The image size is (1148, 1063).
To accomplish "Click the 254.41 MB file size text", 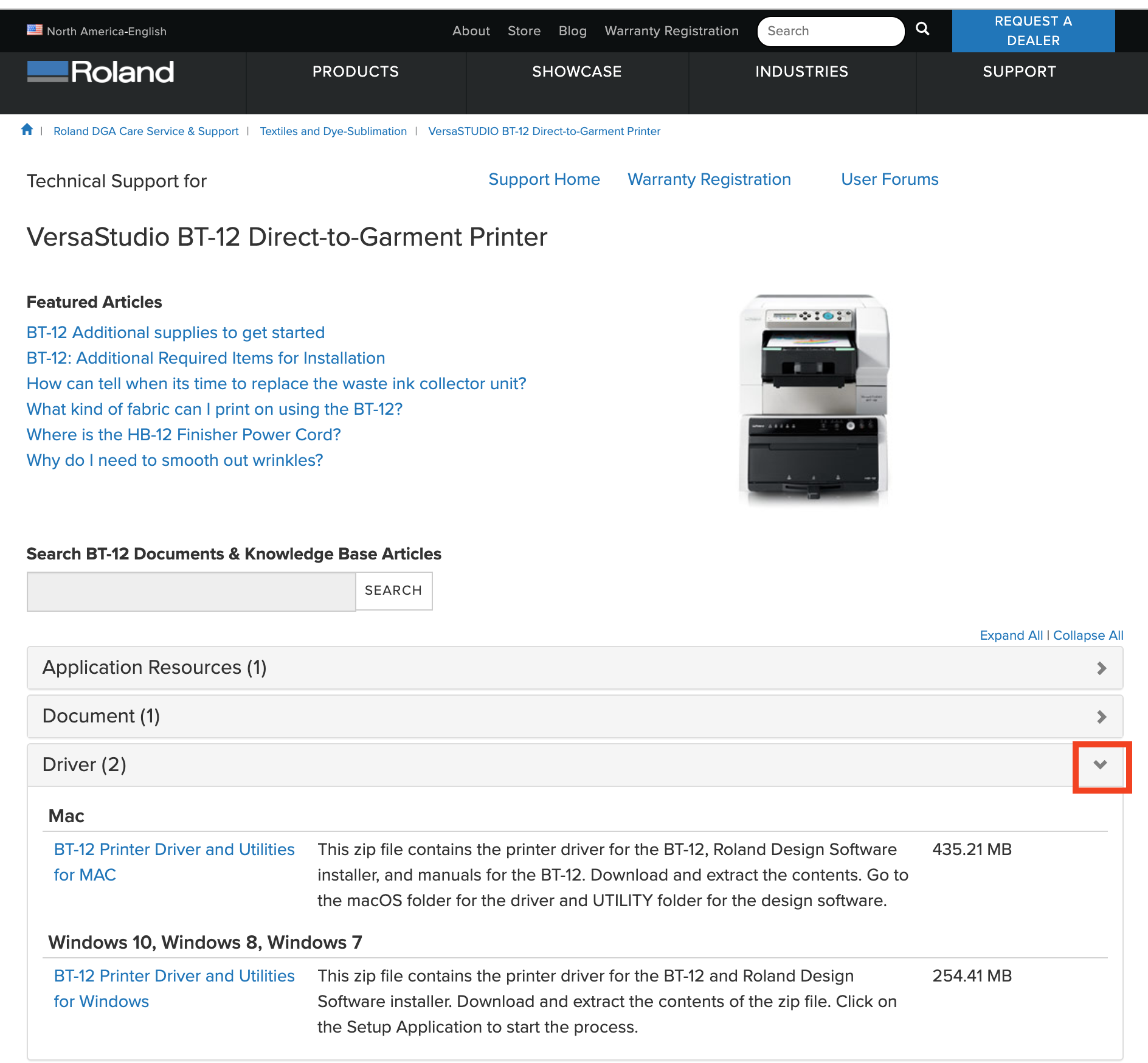I will 972,976.
